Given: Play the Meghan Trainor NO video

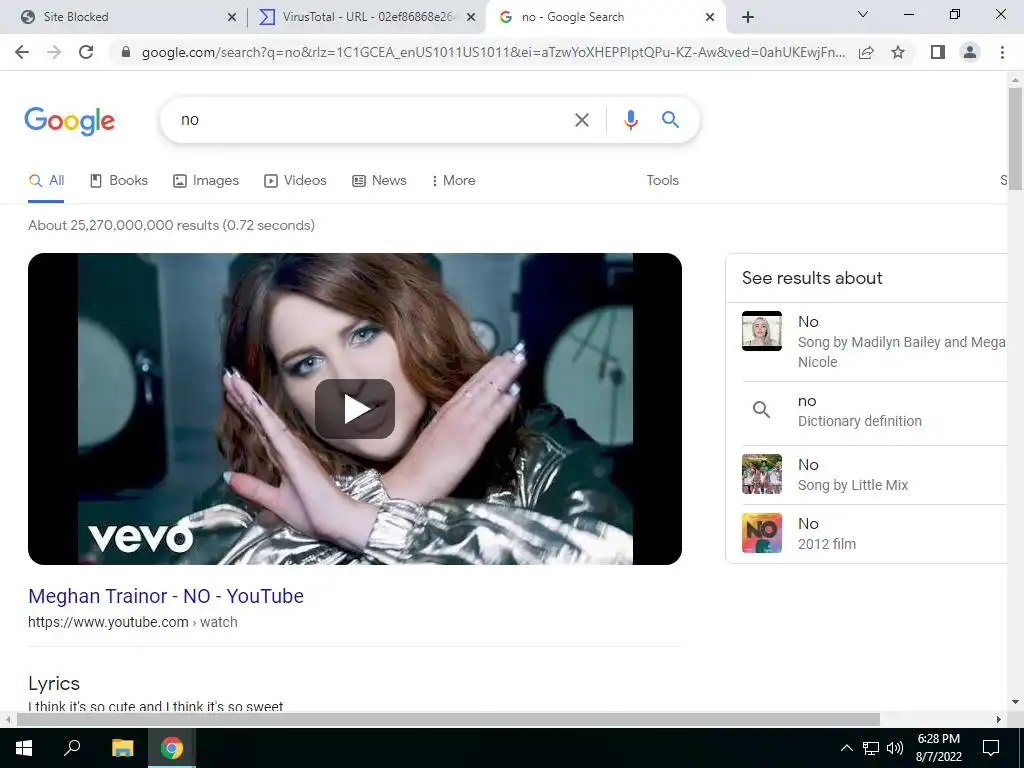Looking at the screenshot, I should 355,409.
